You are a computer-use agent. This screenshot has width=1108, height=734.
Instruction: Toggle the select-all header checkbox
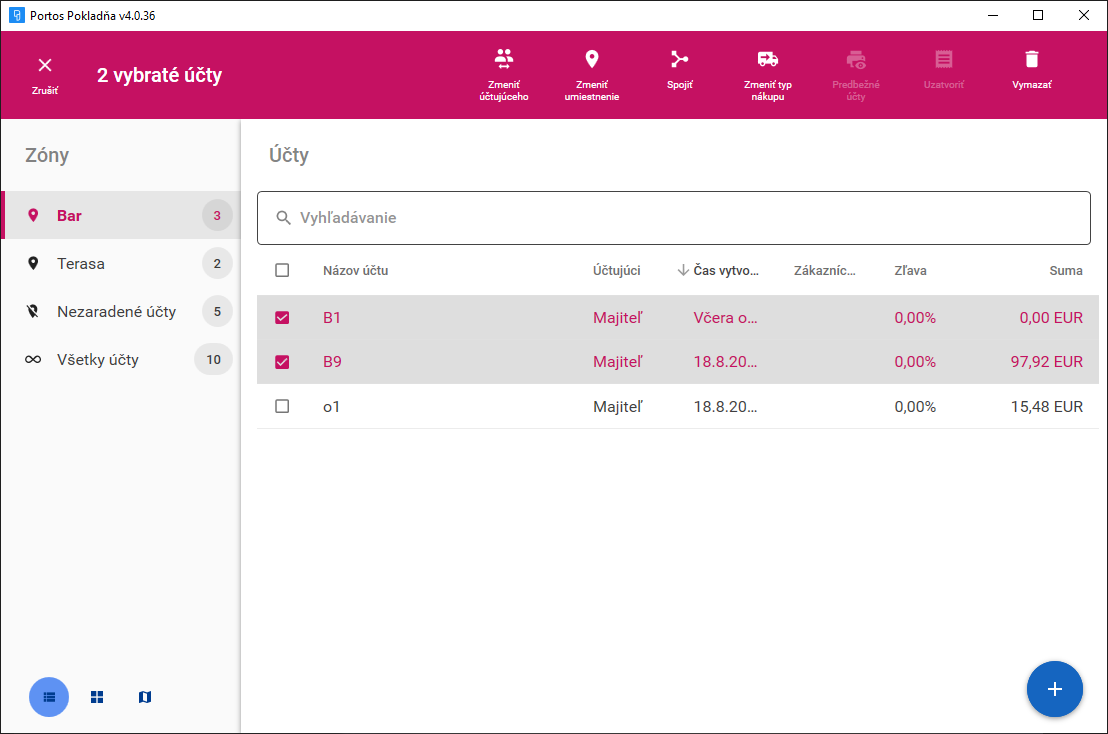click(x=282, y=270)
